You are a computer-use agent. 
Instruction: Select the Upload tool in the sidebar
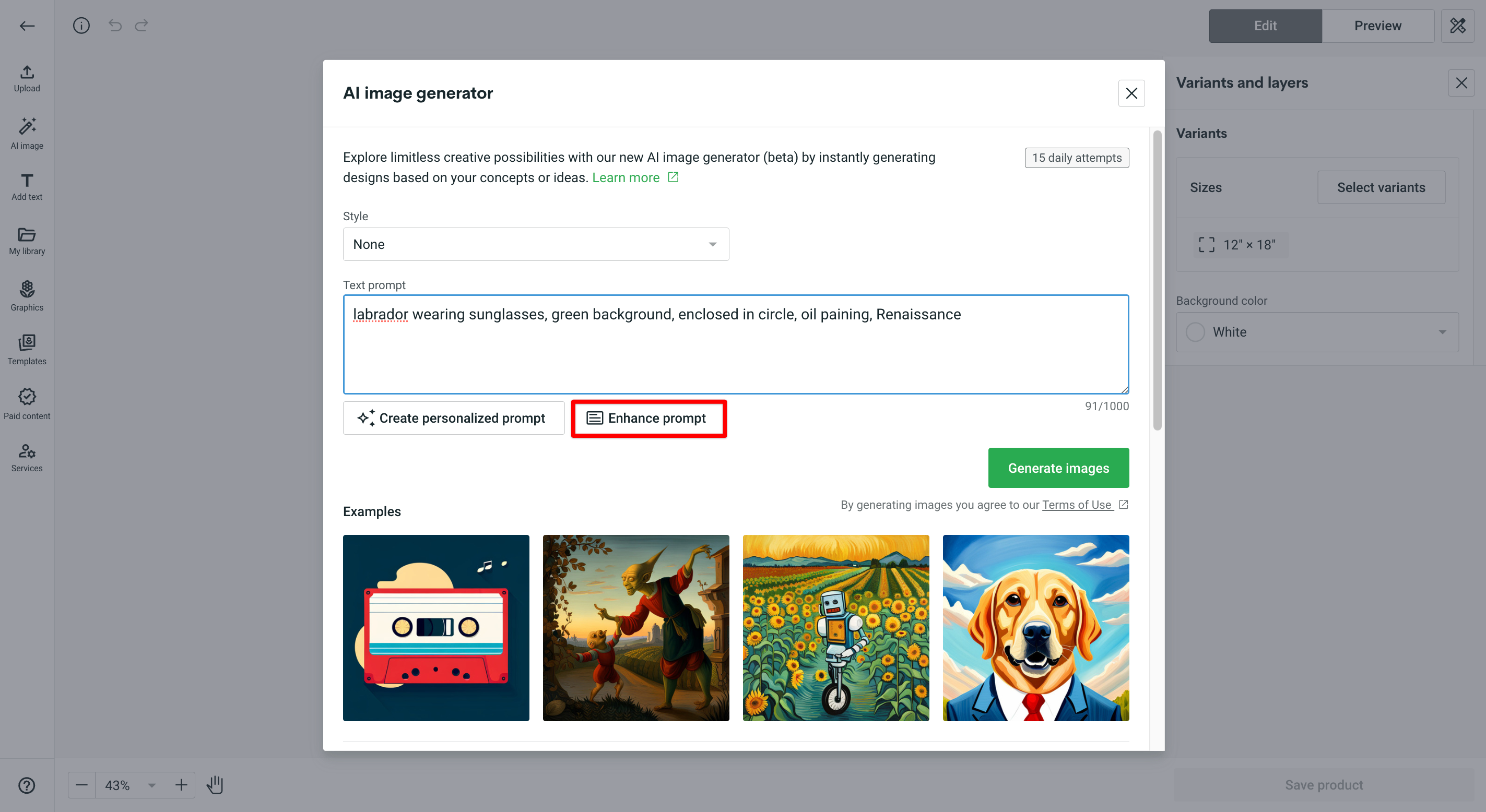(x=27, y=78)
